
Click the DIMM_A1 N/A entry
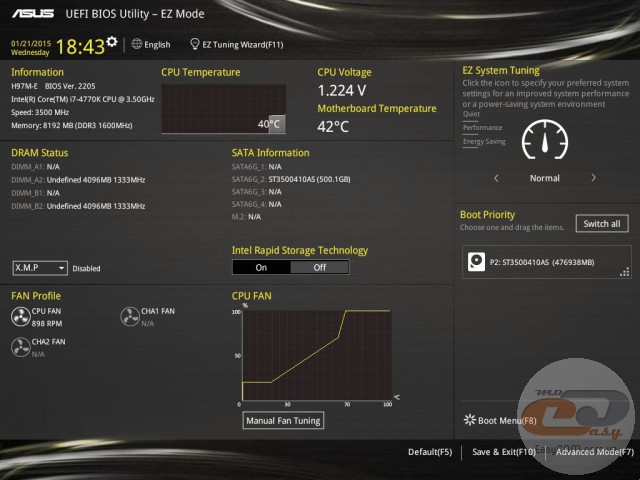(x=36, y=167)
